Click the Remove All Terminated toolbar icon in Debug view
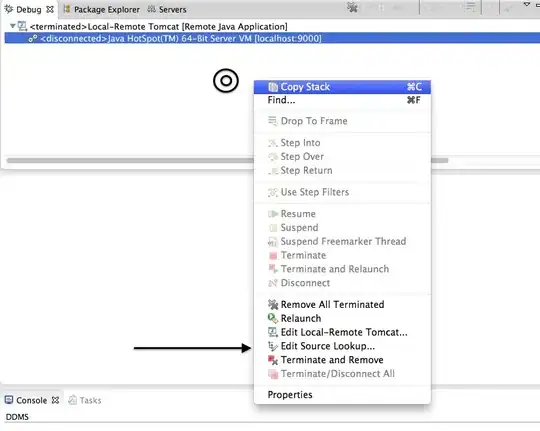The image size is (540, 431). click(352, 7)
